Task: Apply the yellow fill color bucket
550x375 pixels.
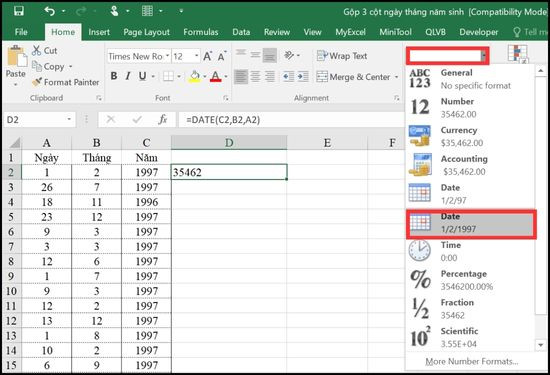Action: tap(195, 76)
